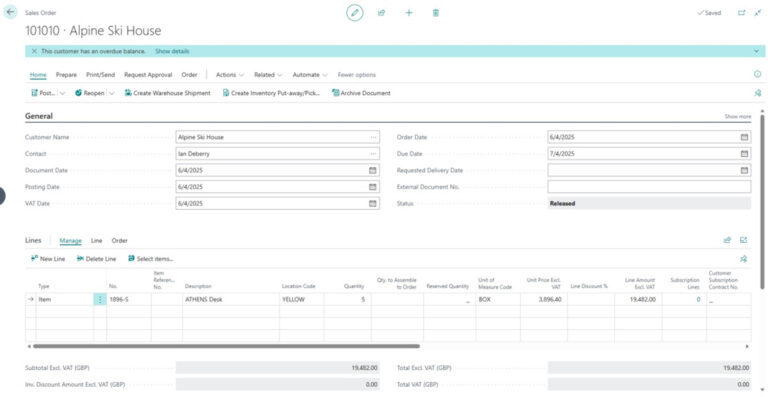Click Show details link
Screen dimensions: 768x397
click(x=172, y=51)
